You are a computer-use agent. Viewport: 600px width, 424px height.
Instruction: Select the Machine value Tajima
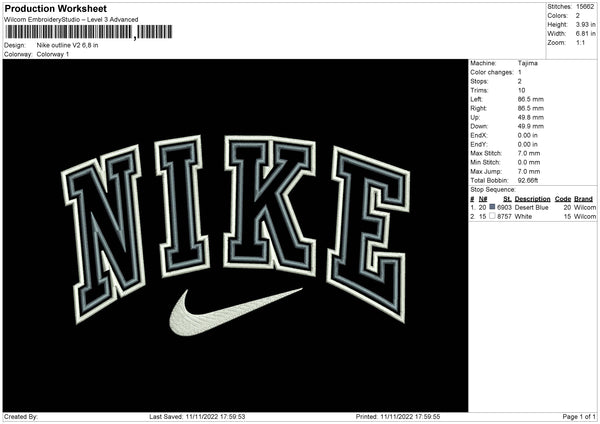click(528, 63)
